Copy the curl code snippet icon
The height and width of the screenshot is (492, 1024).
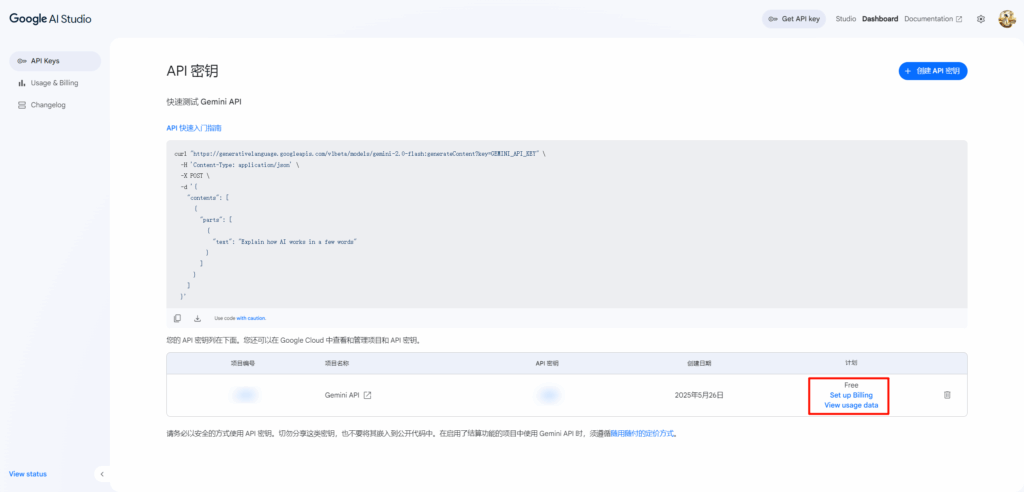tap(177, 318)
